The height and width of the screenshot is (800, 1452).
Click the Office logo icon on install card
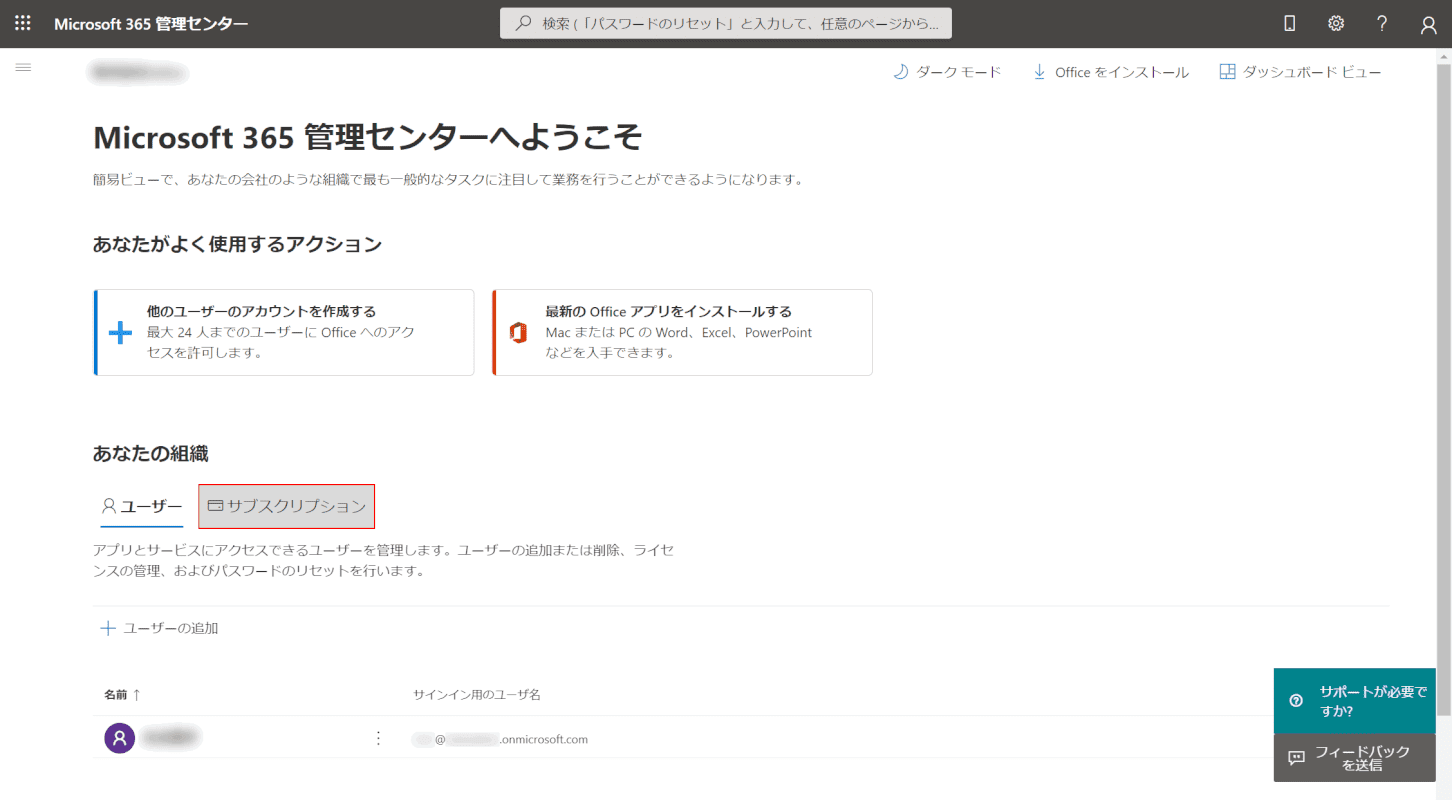point(518,333)
